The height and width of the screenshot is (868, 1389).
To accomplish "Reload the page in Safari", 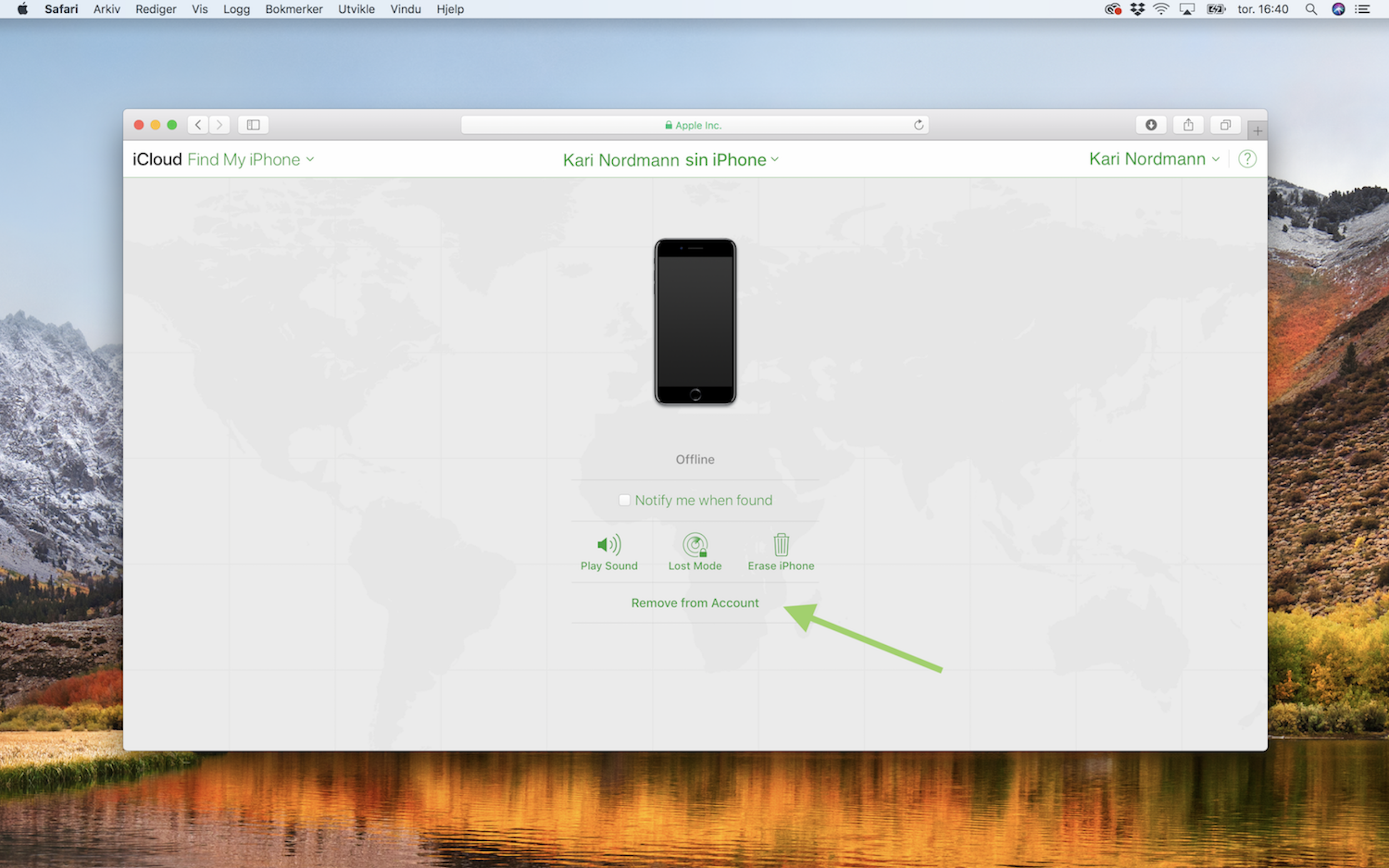I will click(918, 125).
